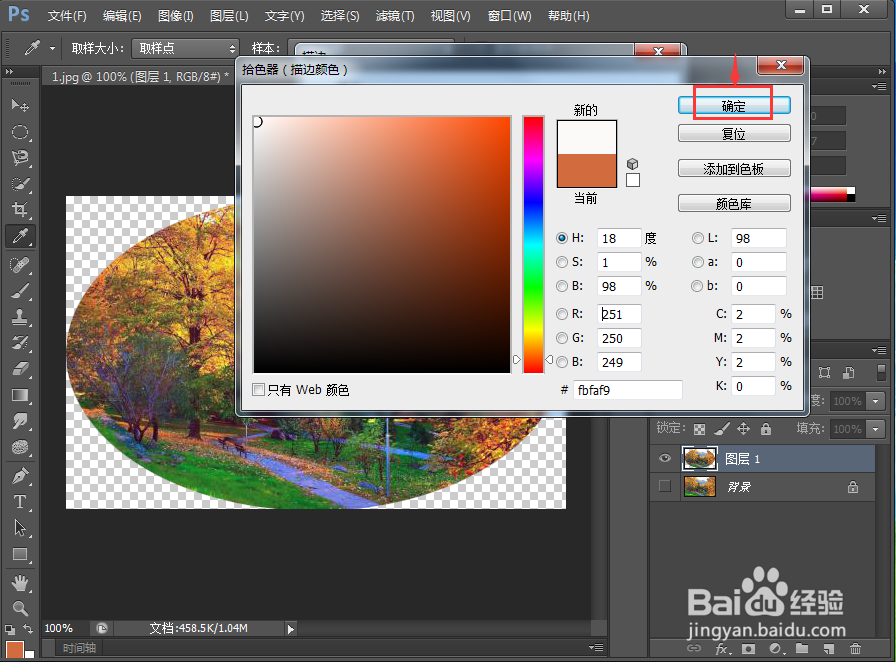The width and height of the screenshot is (896, 662).
Task: Click the foreground color swatch in toolbox
Action: click(x=14, y=650)
